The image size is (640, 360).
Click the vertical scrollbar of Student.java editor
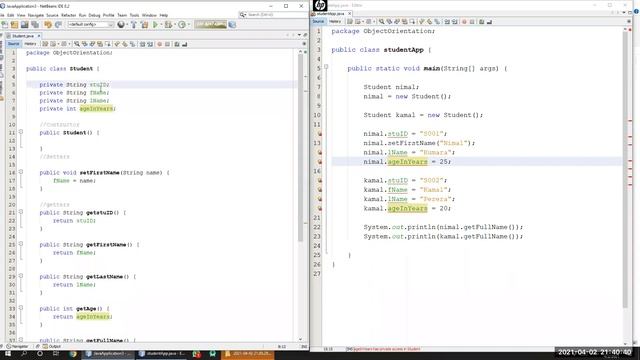pyautogui.click(x=300, y=147)
